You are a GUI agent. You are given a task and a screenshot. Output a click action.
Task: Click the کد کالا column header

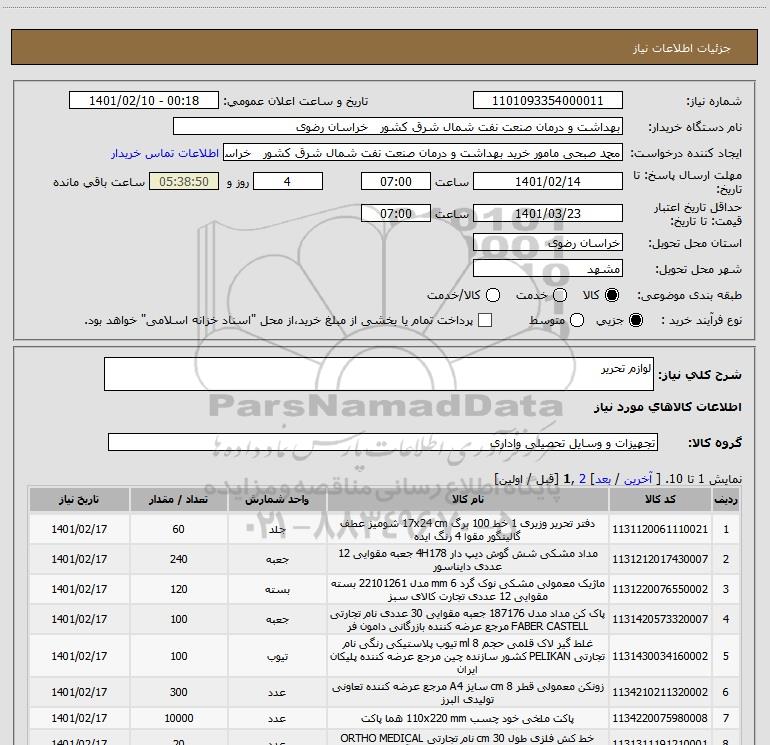660,499
